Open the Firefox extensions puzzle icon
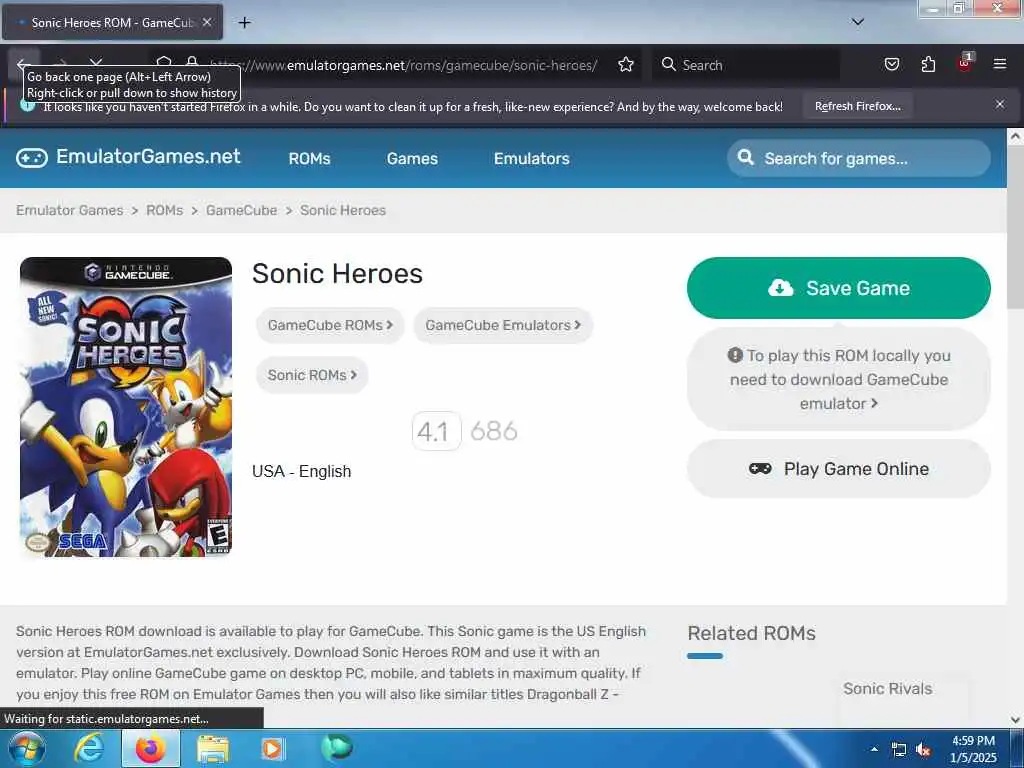The height and width of the screenshot is (768, 1024). [x=928, y=64]
